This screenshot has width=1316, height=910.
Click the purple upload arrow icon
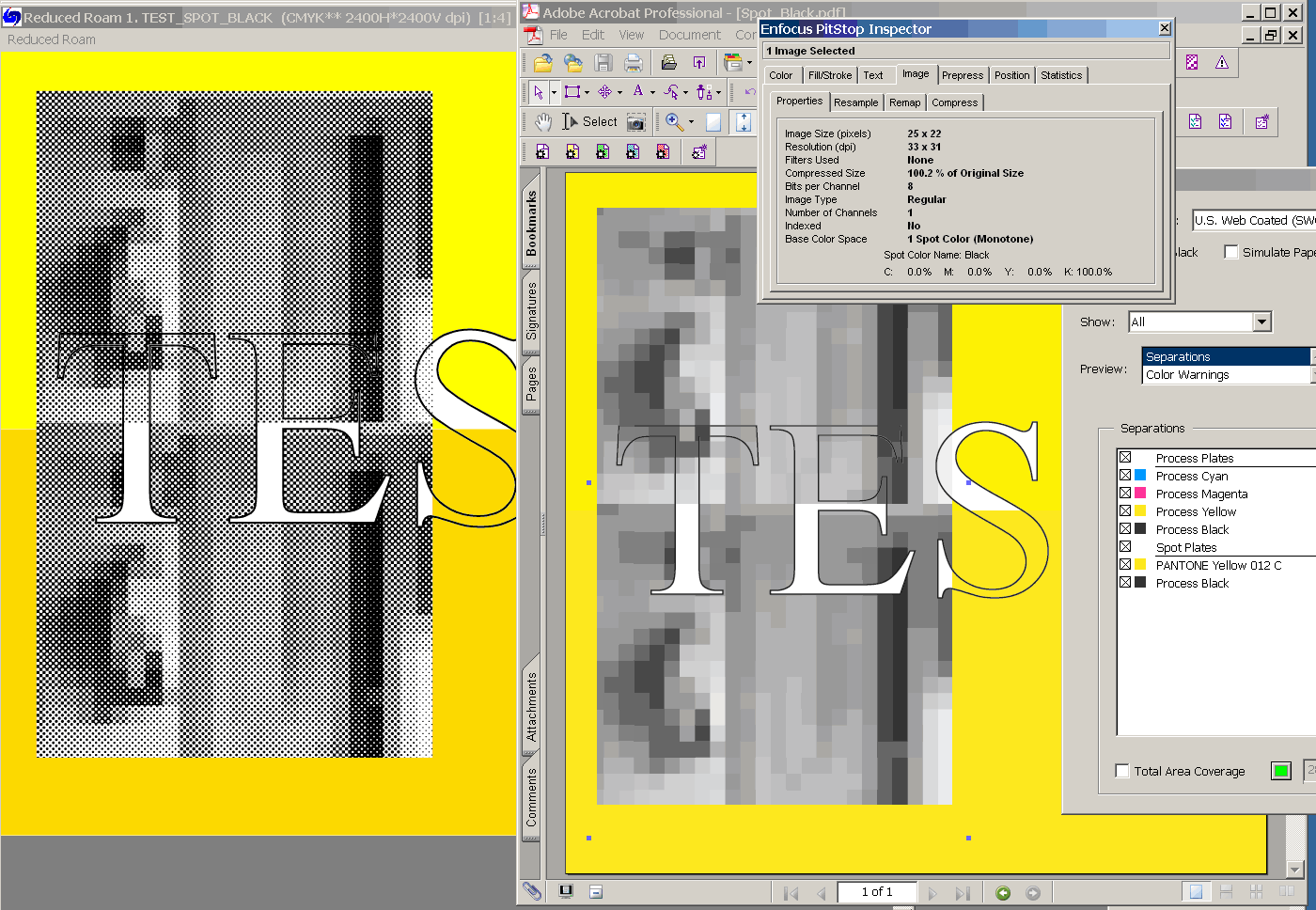[698, 63]
